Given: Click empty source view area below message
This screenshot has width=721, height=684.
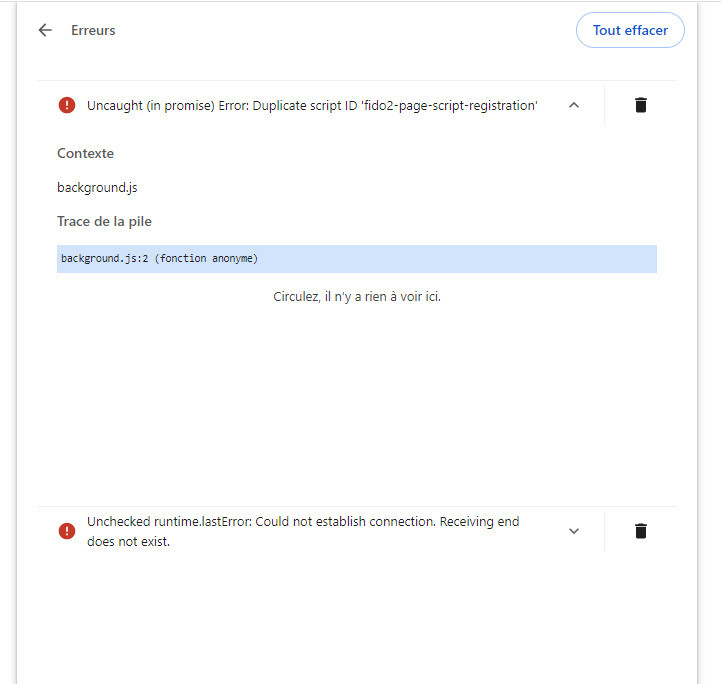Looking at the screenshot, I should pyautogui.click(x=357, y=400).
